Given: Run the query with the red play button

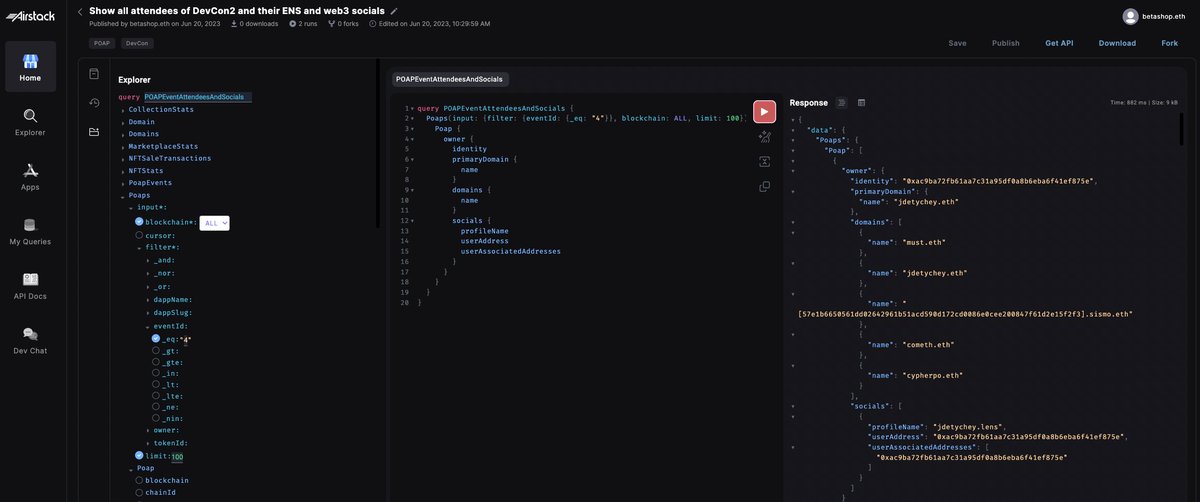Looking at the screenshot, I should coord(764,111).
